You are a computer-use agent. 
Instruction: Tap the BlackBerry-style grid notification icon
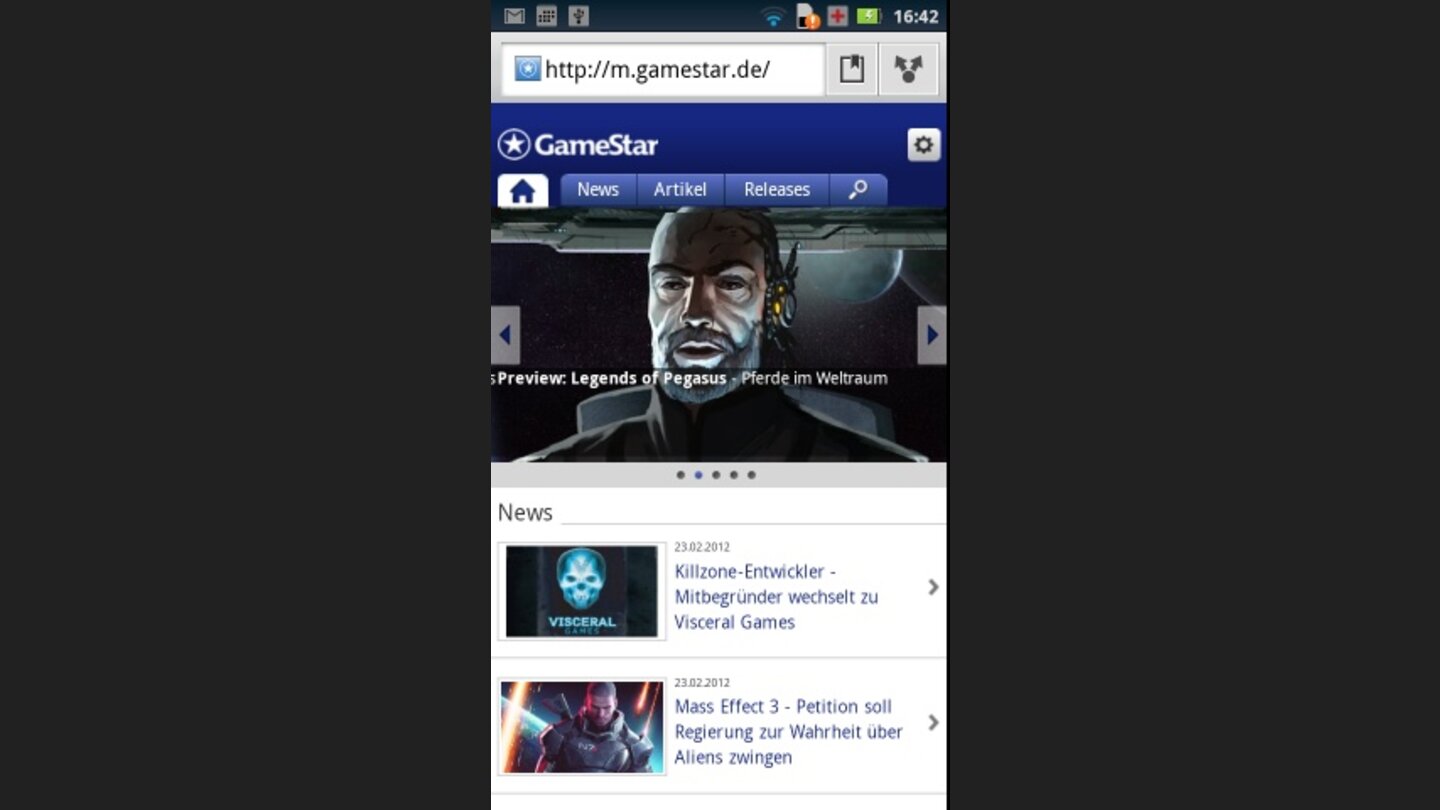546,16
